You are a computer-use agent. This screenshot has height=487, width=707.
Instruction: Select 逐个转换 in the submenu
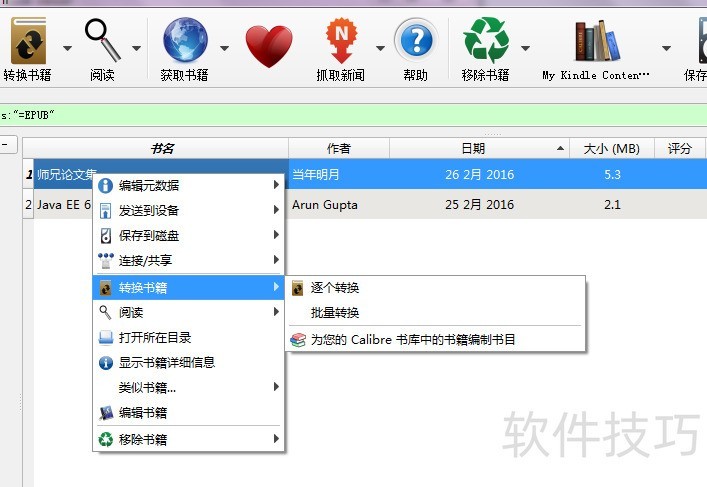[335, 288]
